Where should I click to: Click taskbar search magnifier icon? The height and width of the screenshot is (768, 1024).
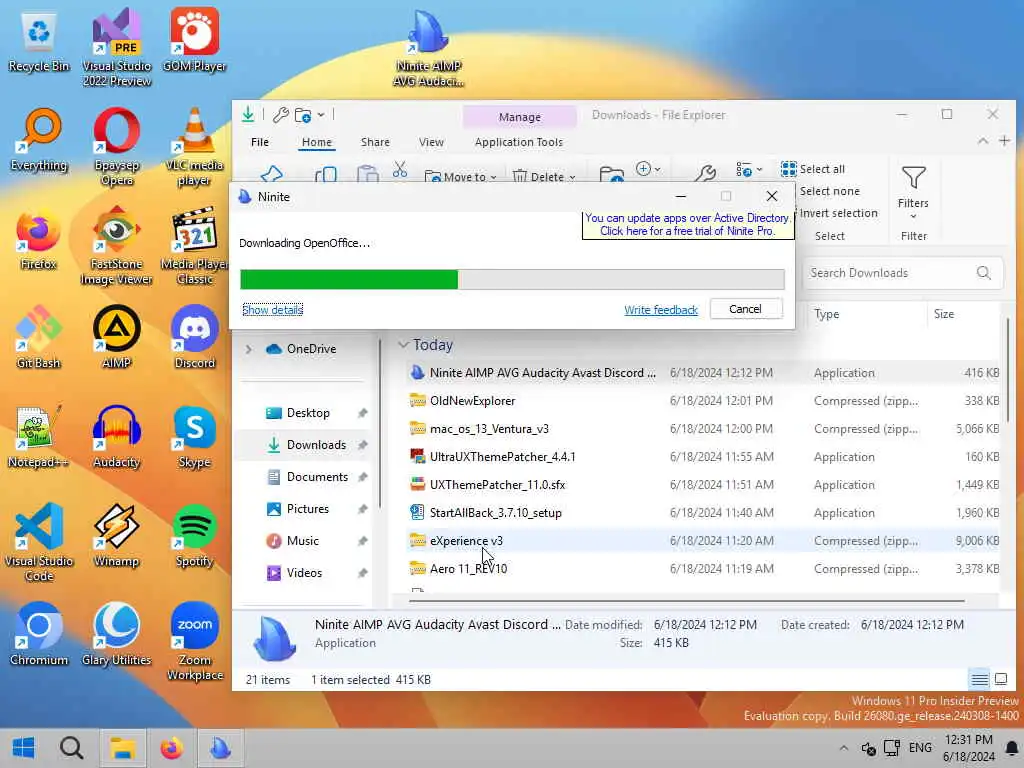[x=71, y=748]
